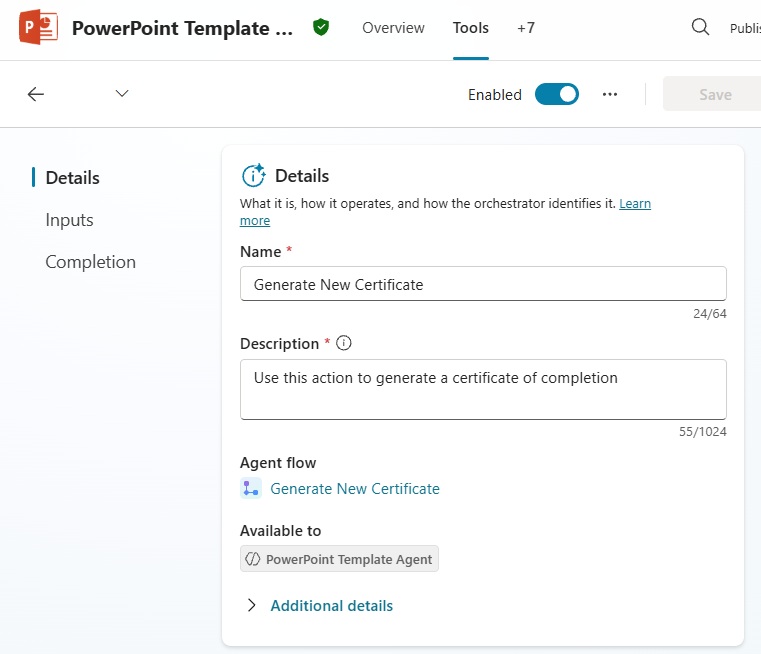Show hidden tabs via +7 overflow

pyautogui.click(x=525, y=28)
